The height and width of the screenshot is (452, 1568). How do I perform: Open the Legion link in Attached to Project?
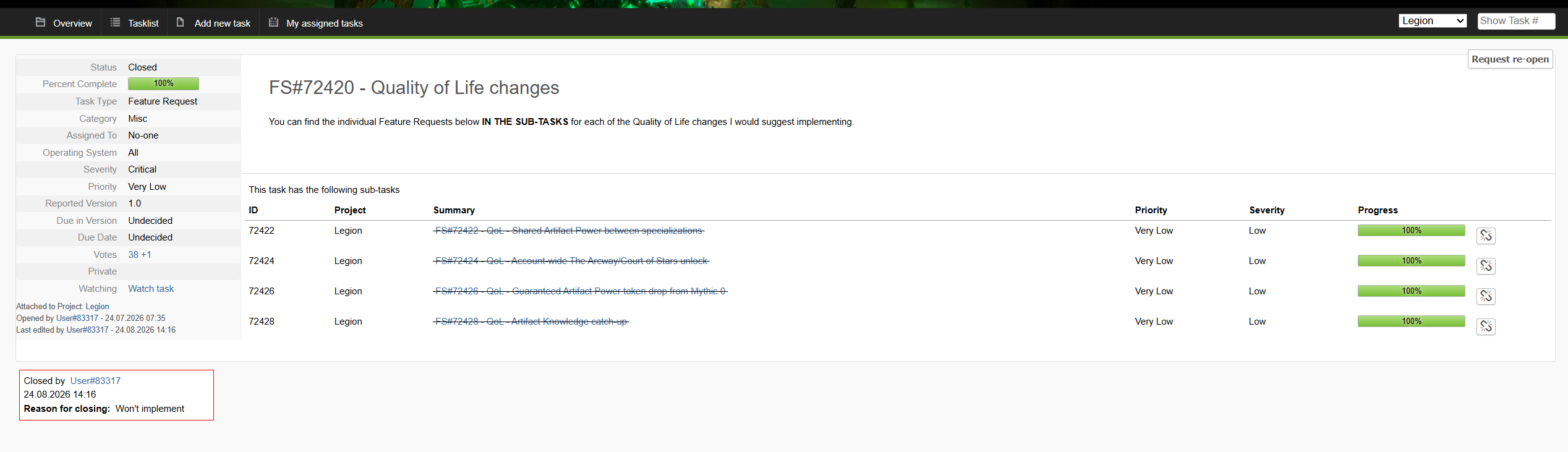97,307
